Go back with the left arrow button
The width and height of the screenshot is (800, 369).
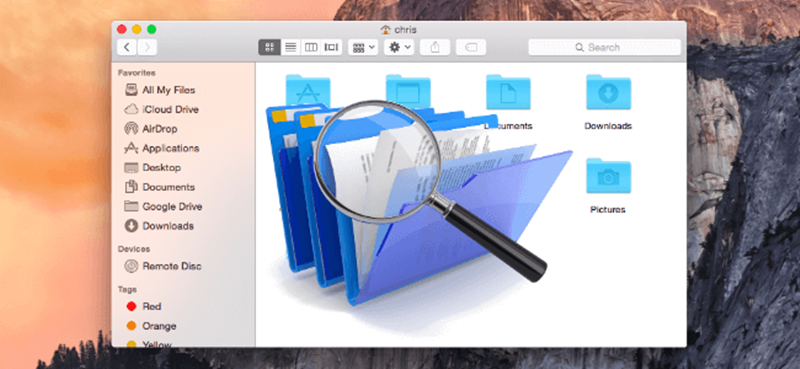(x=127, y=47)
